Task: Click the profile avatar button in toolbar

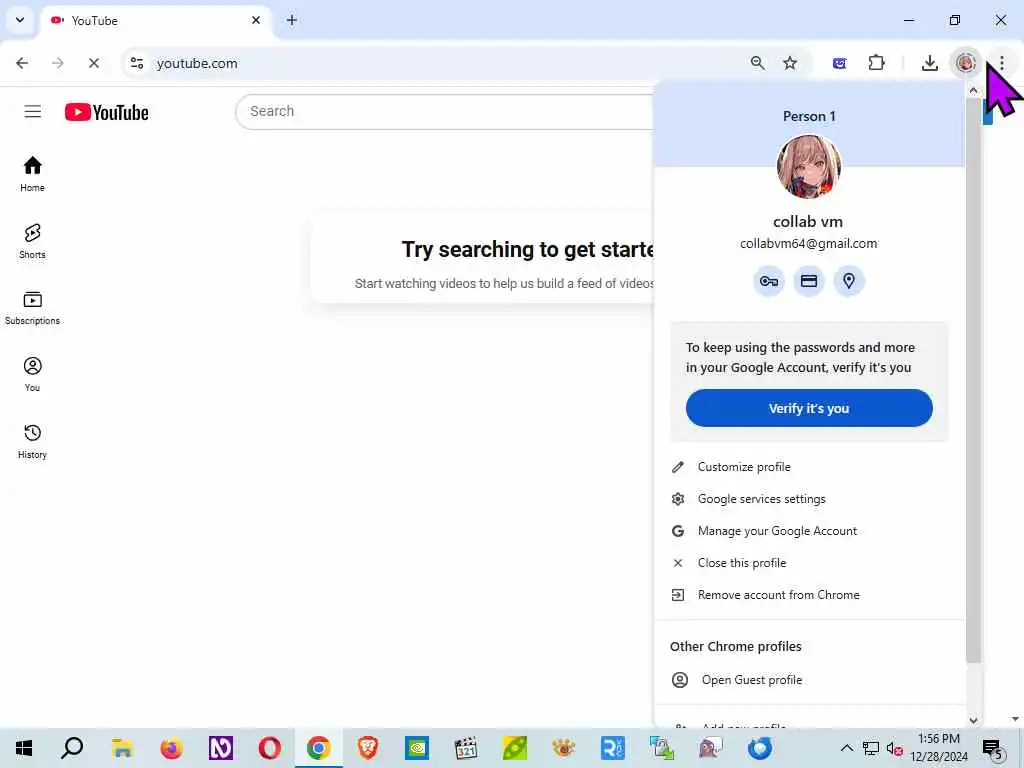Action: (966, 63)
